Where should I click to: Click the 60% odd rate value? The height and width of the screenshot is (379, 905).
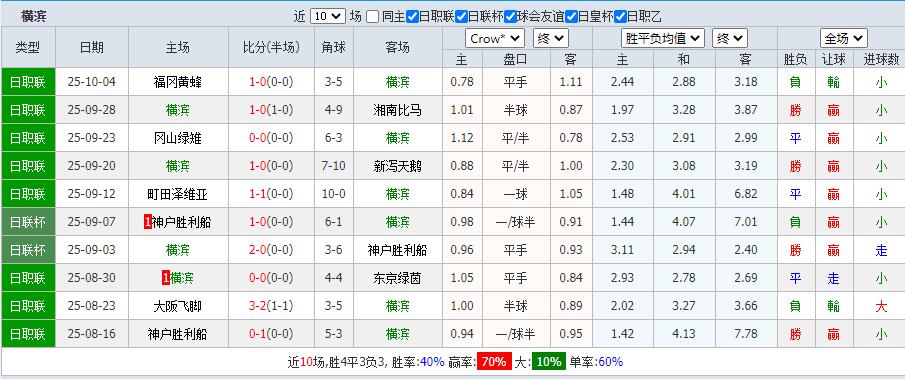click(611, 362)
